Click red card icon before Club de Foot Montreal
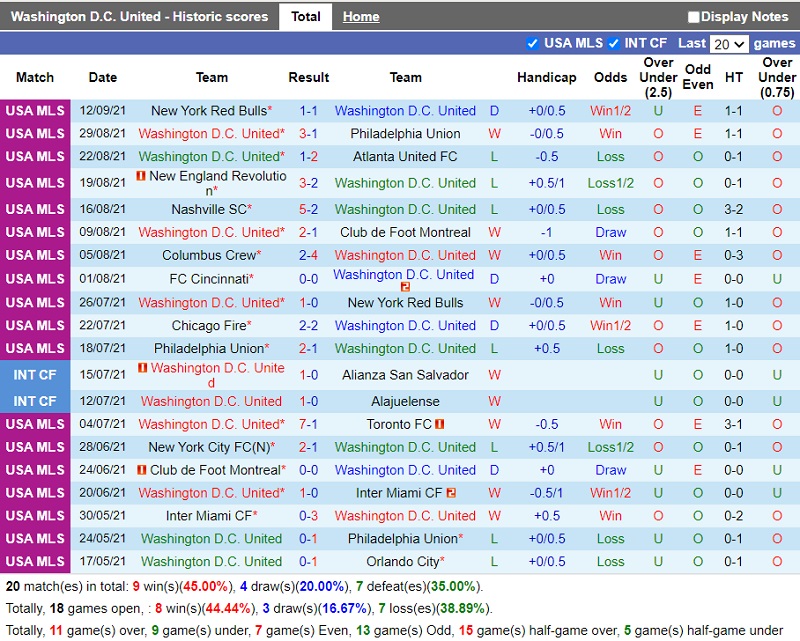 point(142,470)
